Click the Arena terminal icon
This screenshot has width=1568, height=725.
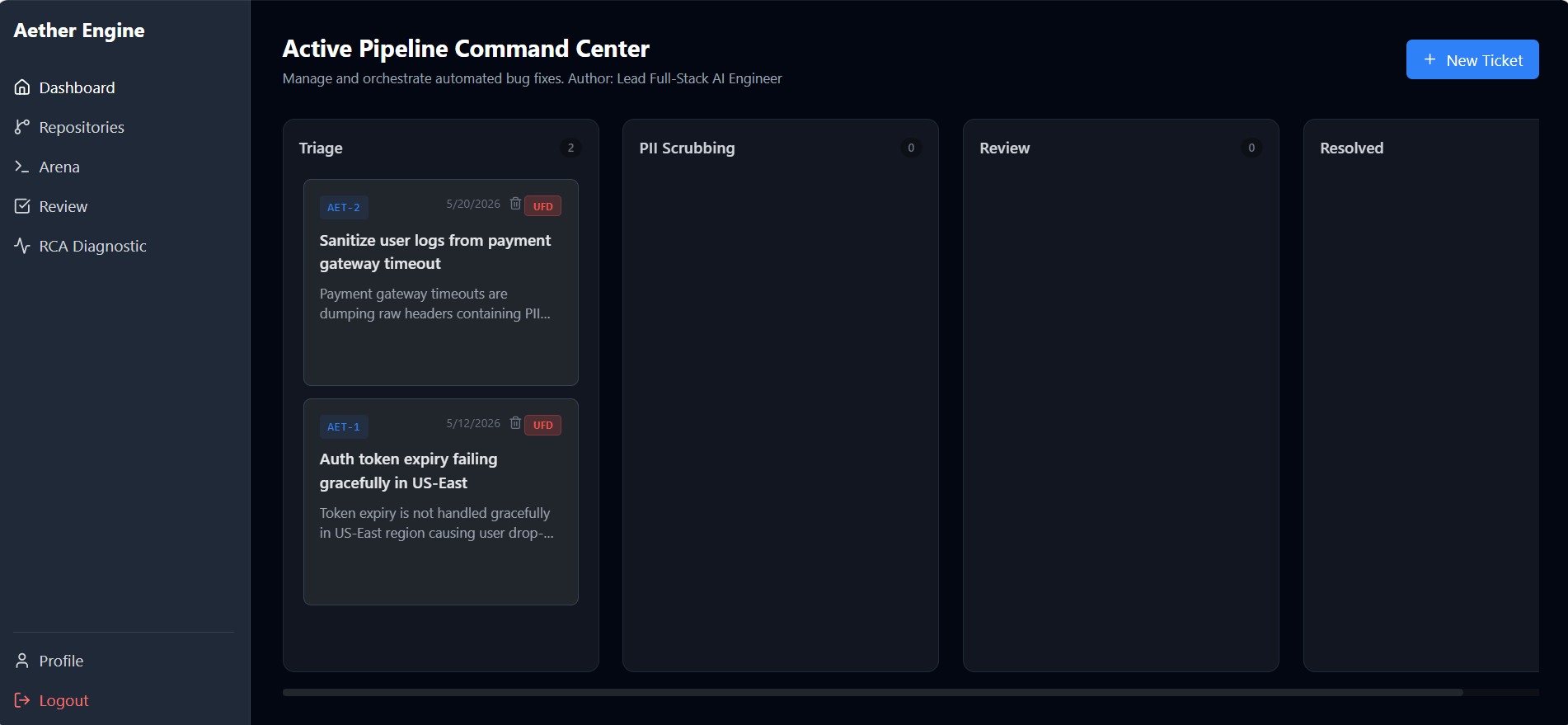[x=22, y=167]
